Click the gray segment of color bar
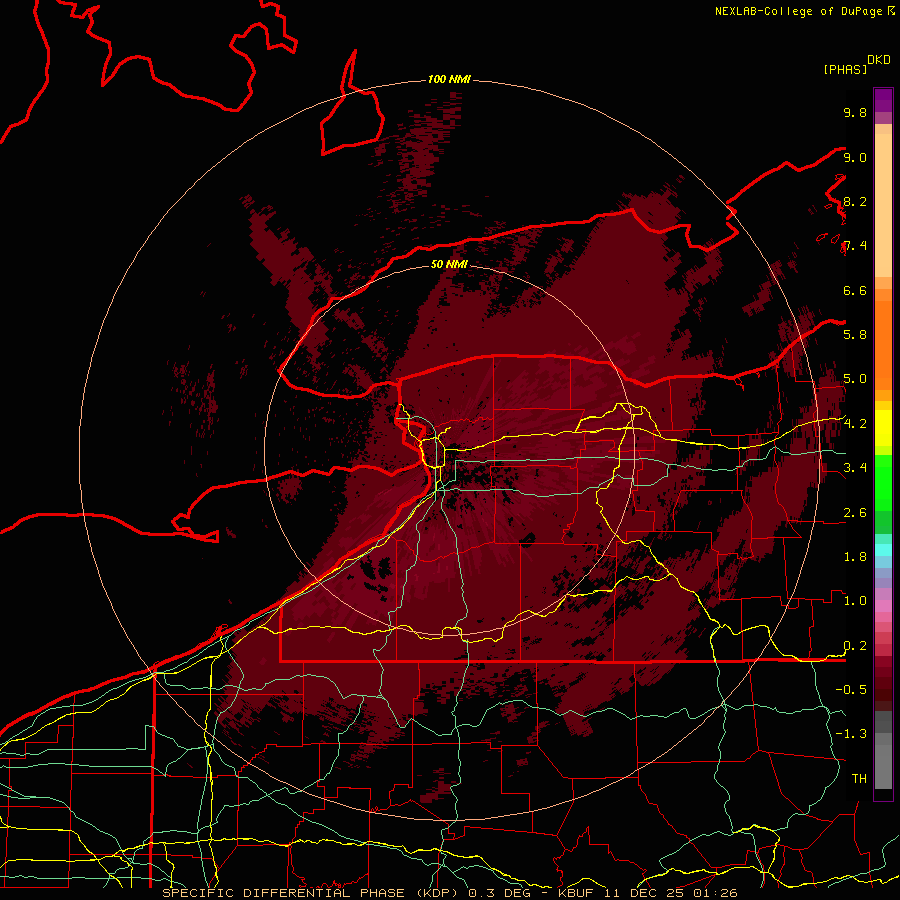Image resolution: width=900 pixels, height=900 pixels. [x=883, y=750]
